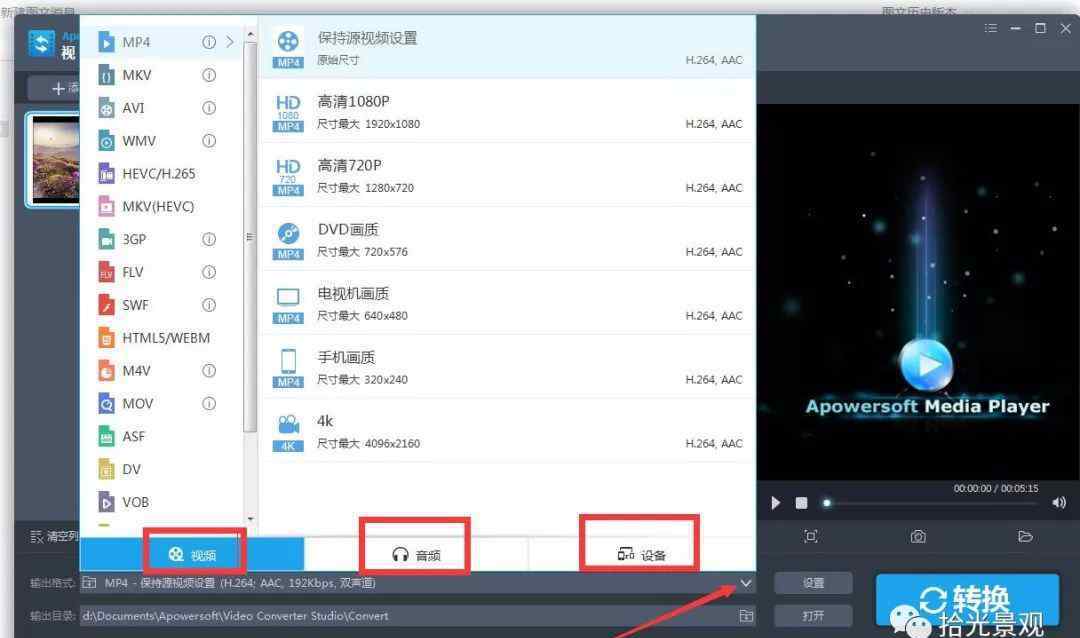Expand MP4 submenu chevron arrow

click(230, 42)
